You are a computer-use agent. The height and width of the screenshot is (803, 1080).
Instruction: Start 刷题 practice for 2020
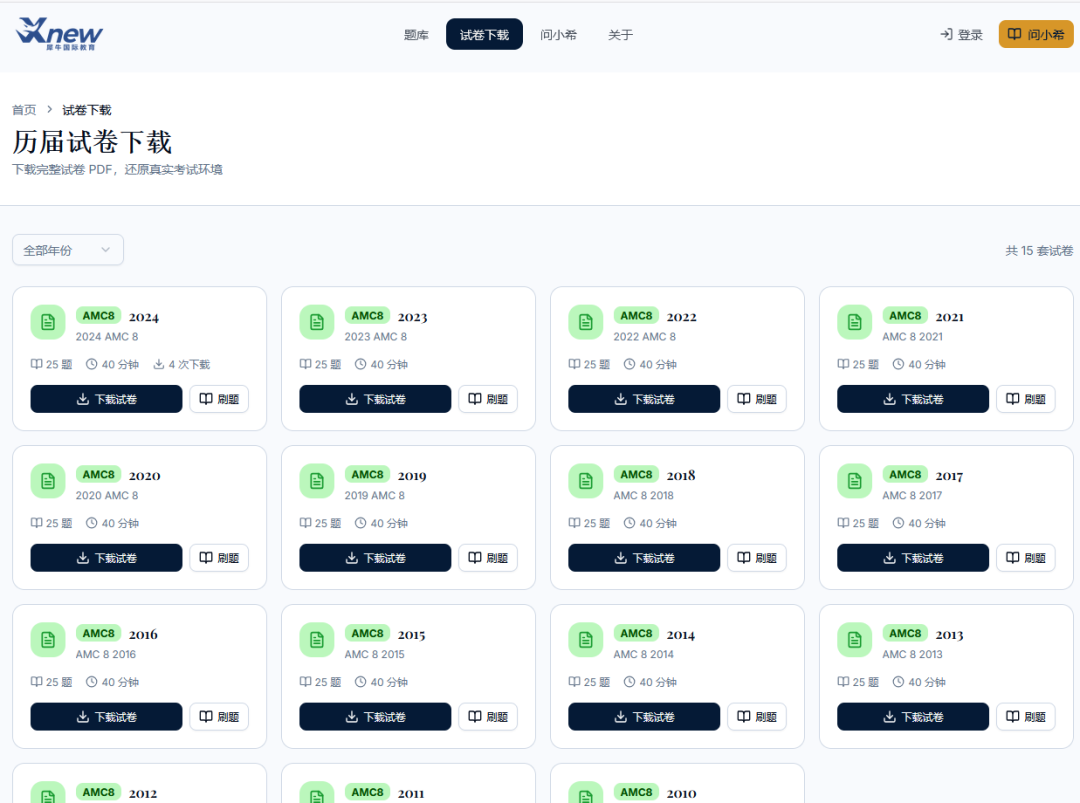coord(219,558)
